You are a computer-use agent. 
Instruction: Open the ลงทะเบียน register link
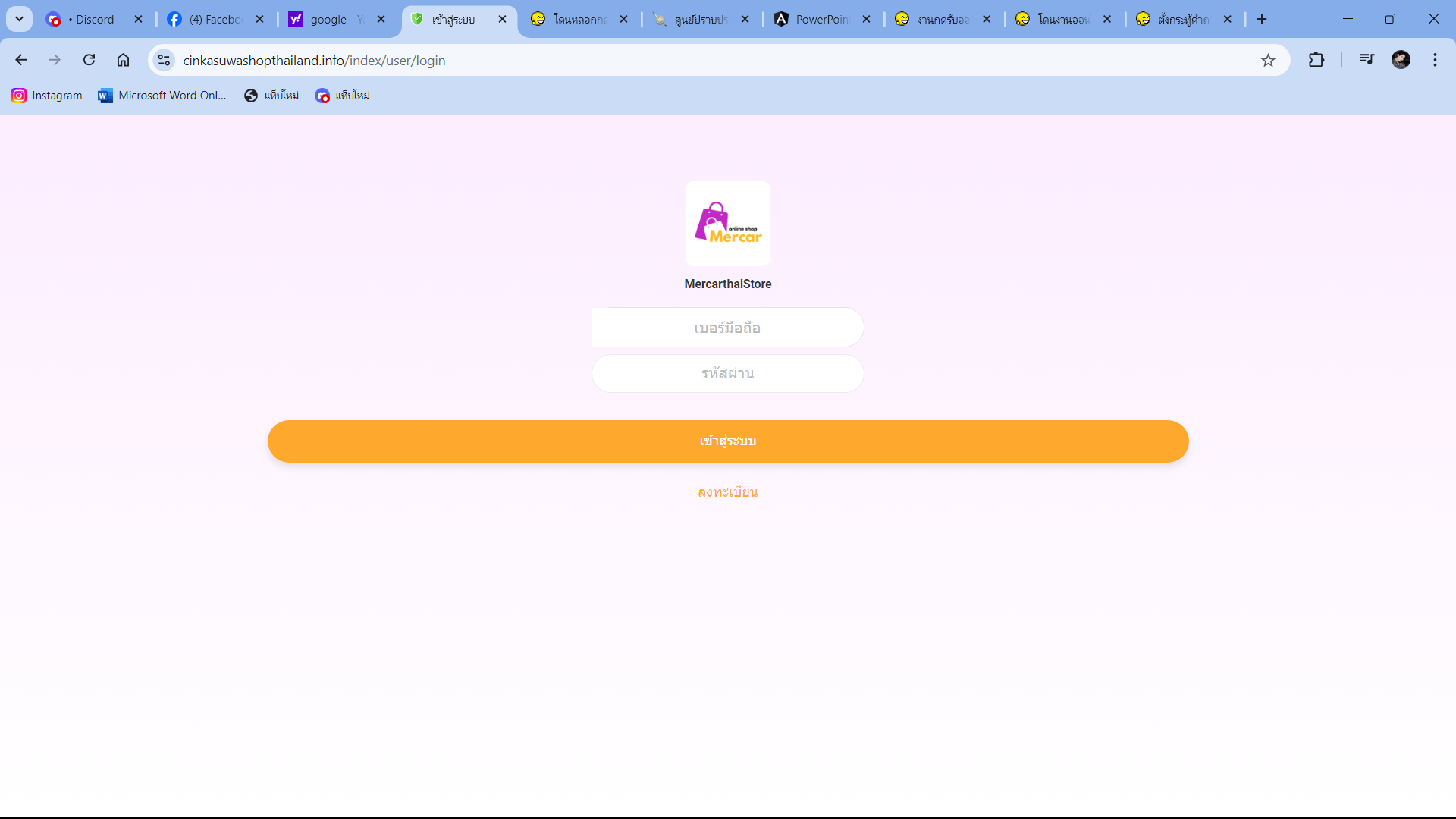[x=728, y=492]
